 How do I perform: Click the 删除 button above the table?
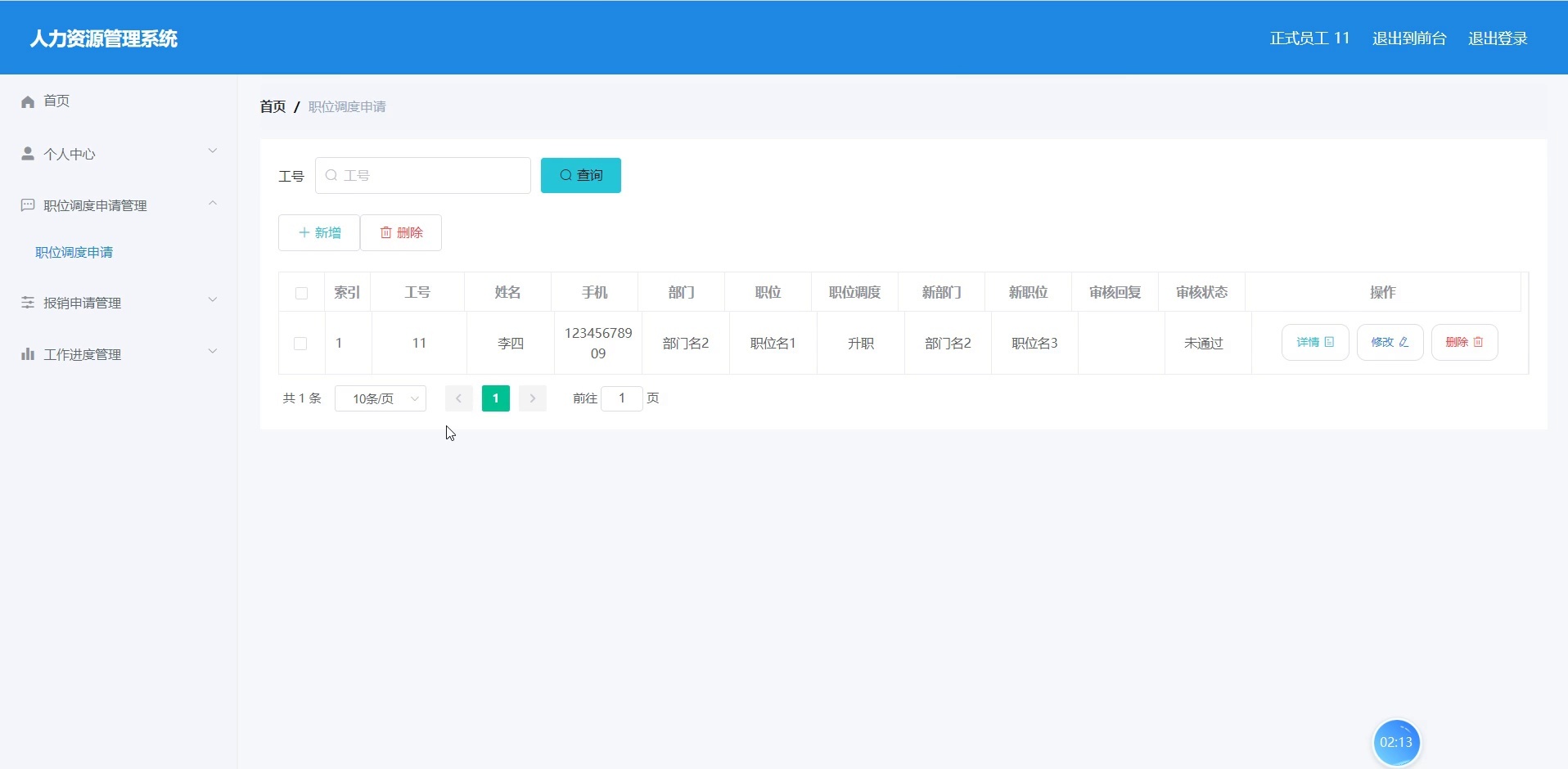[x=401, y=232]
